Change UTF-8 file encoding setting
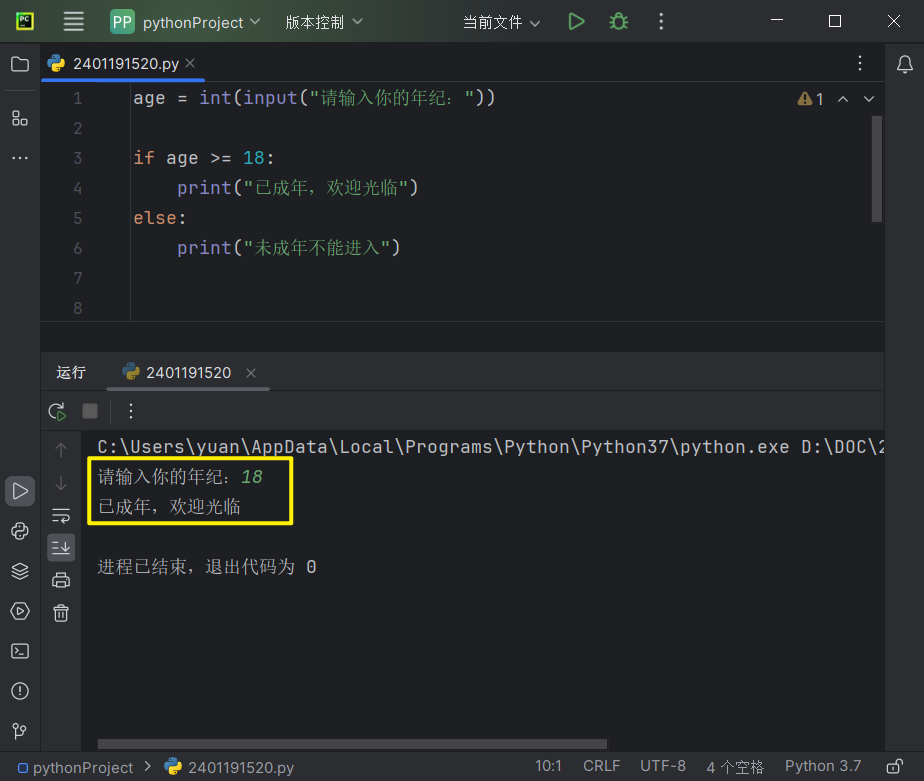The image size is (924, 781). click(663, 766)
